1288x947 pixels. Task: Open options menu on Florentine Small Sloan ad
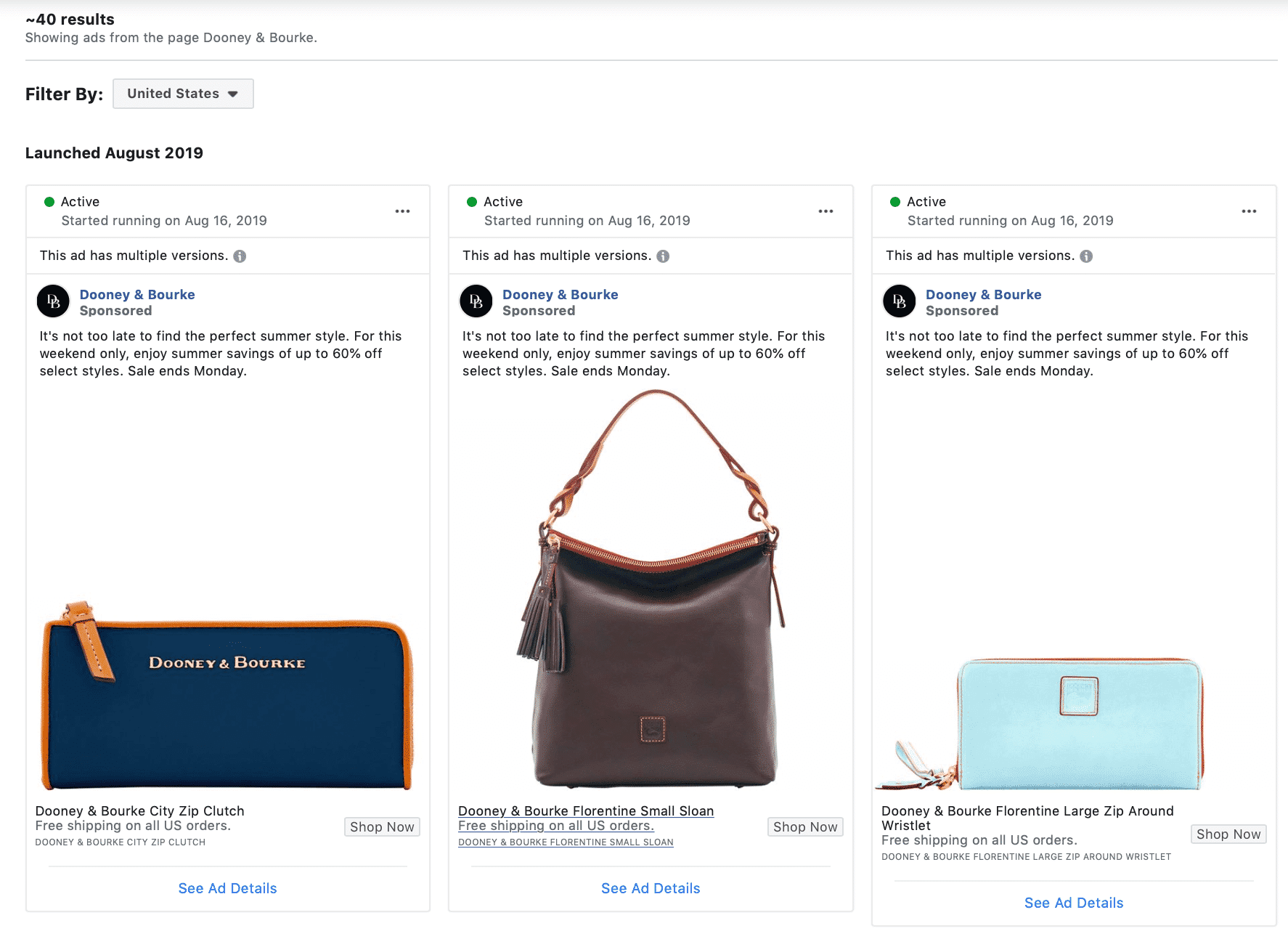tap(826, 211)
